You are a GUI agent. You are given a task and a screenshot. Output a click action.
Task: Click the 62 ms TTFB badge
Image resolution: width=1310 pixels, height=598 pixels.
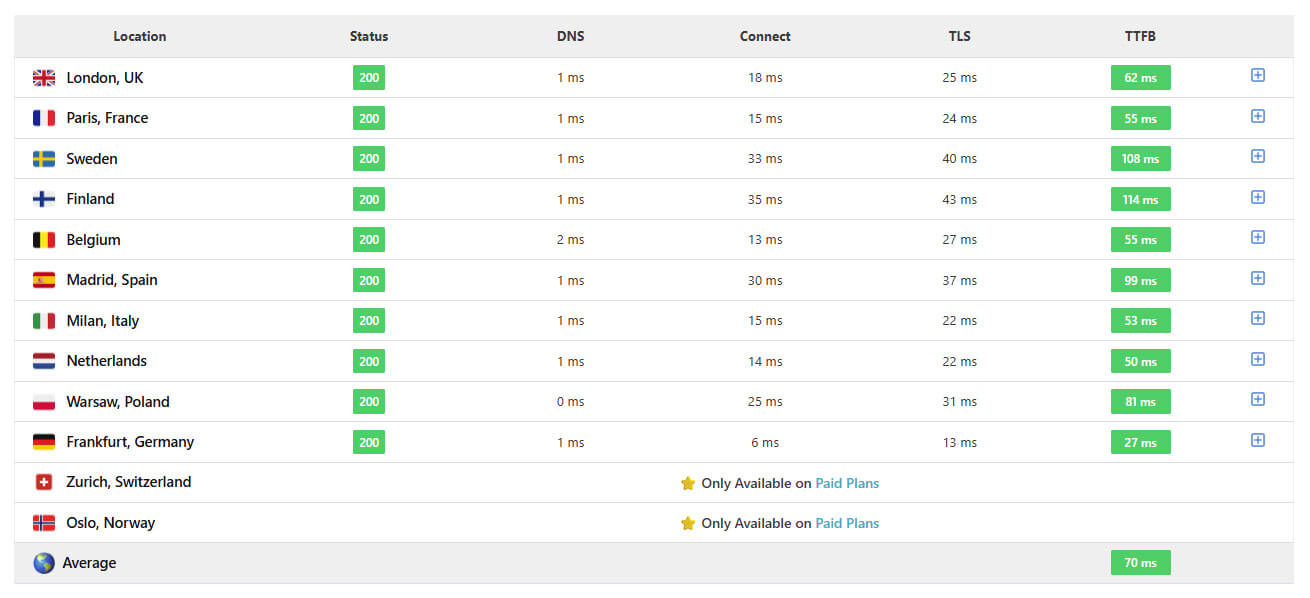pyautogui.click(x=1140, y=78)
